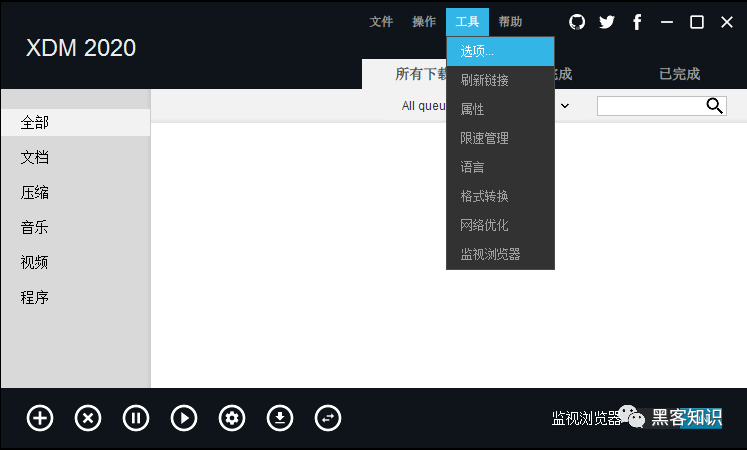Expand the sort dropdown chevron
747x450 pixels.
(x=565, y=106)
